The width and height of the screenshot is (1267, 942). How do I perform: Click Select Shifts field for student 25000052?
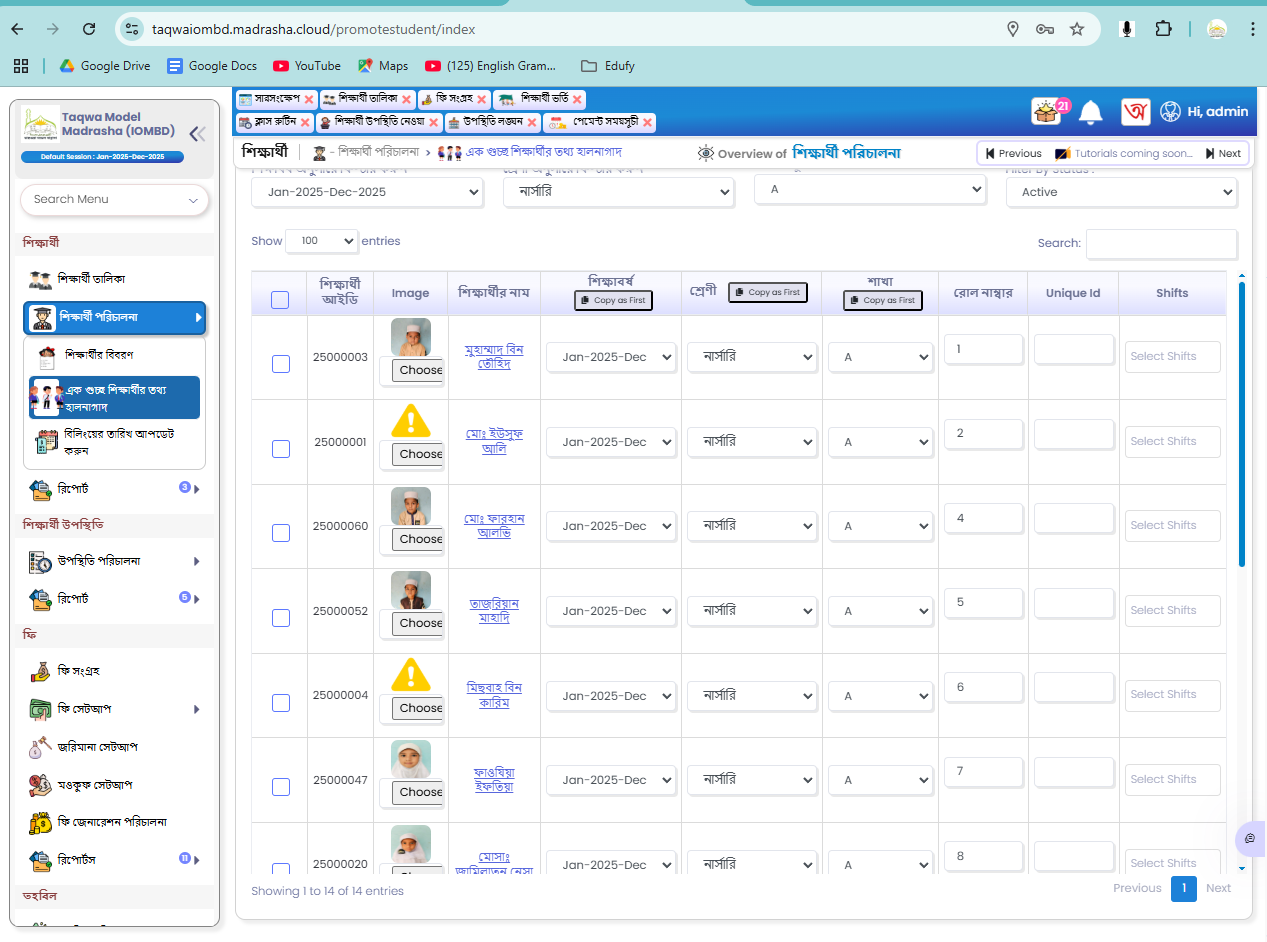(x=1173, y=610)
